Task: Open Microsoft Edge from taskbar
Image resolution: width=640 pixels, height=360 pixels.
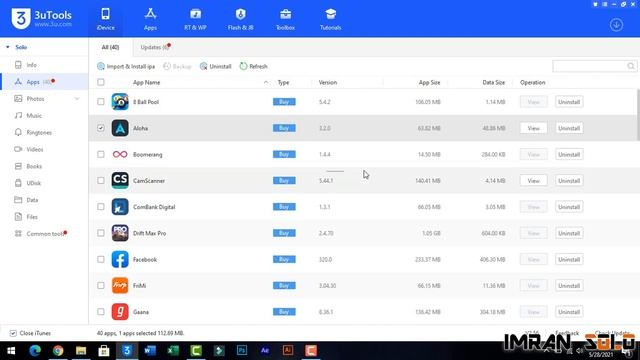Action: [x=35, y=351]
